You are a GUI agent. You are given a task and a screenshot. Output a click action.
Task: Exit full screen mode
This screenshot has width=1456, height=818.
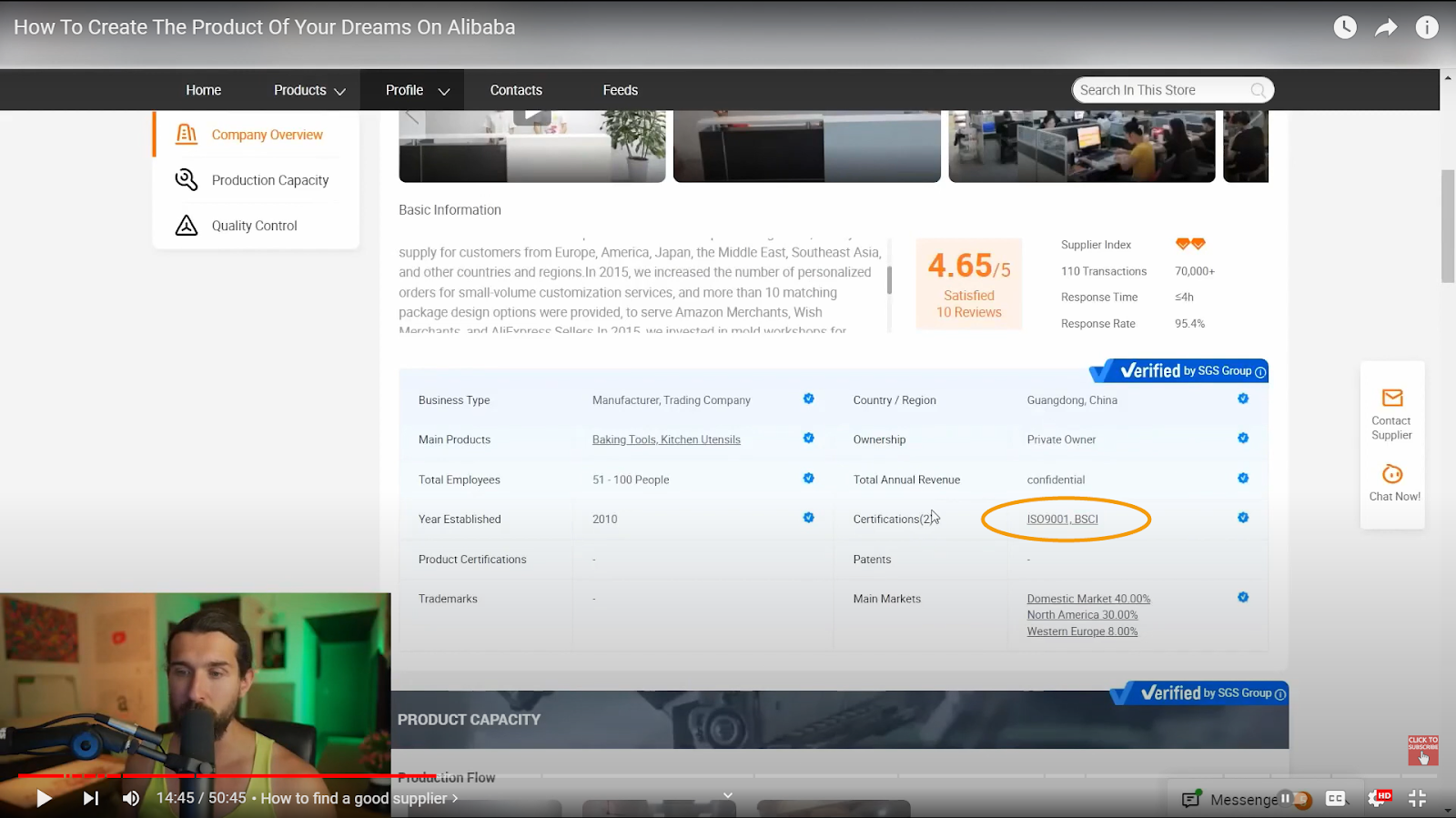1417,798
